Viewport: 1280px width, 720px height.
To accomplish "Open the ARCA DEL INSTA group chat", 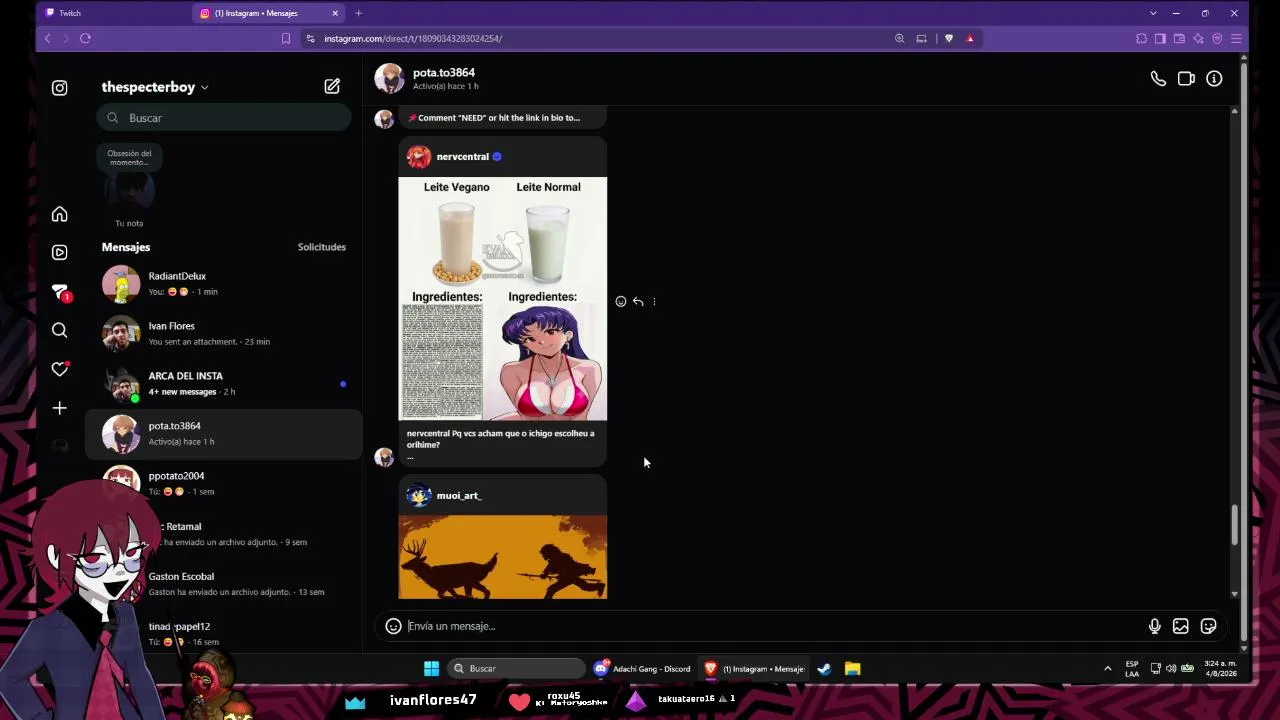I will tap(224, 384).
